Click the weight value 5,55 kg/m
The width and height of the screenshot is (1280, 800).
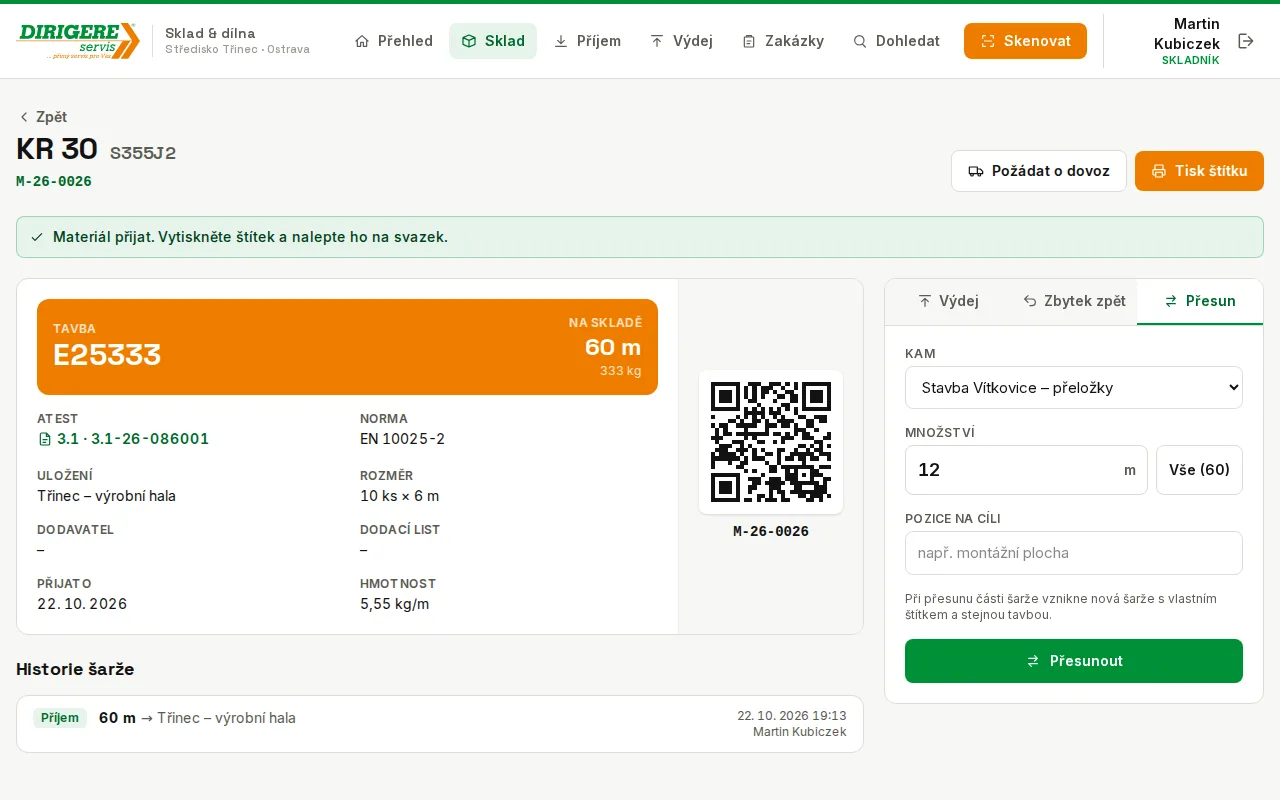point(394,604)
